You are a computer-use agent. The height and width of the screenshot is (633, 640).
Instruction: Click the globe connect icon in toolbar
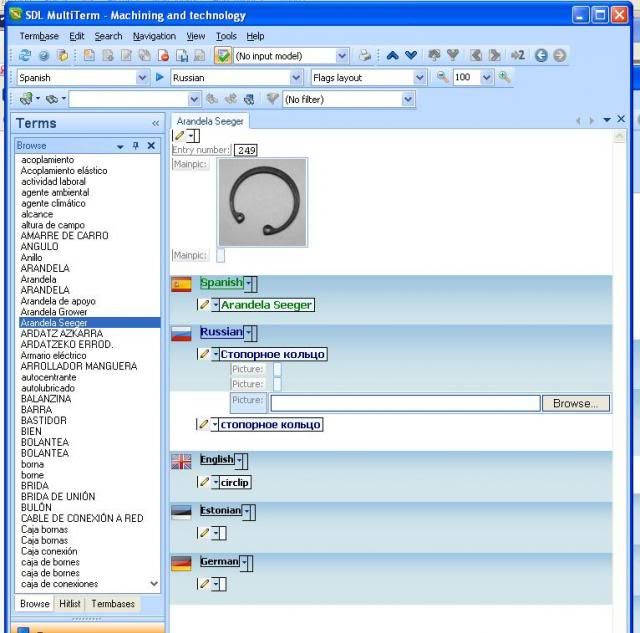tap(44, 56)
